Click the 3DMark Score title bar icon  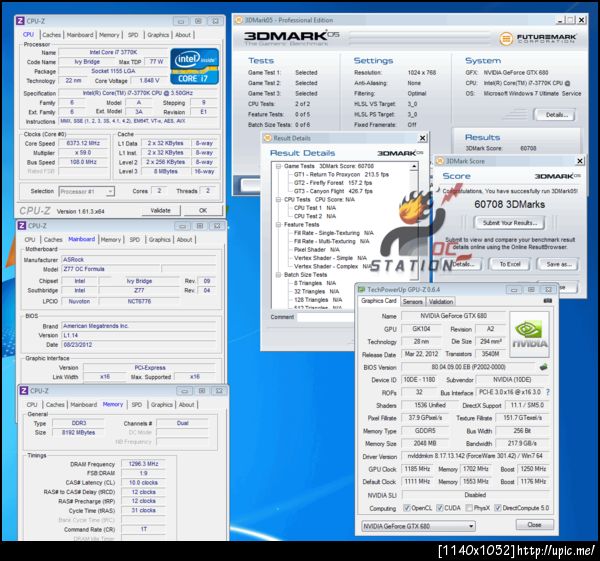tap(440, 161)
